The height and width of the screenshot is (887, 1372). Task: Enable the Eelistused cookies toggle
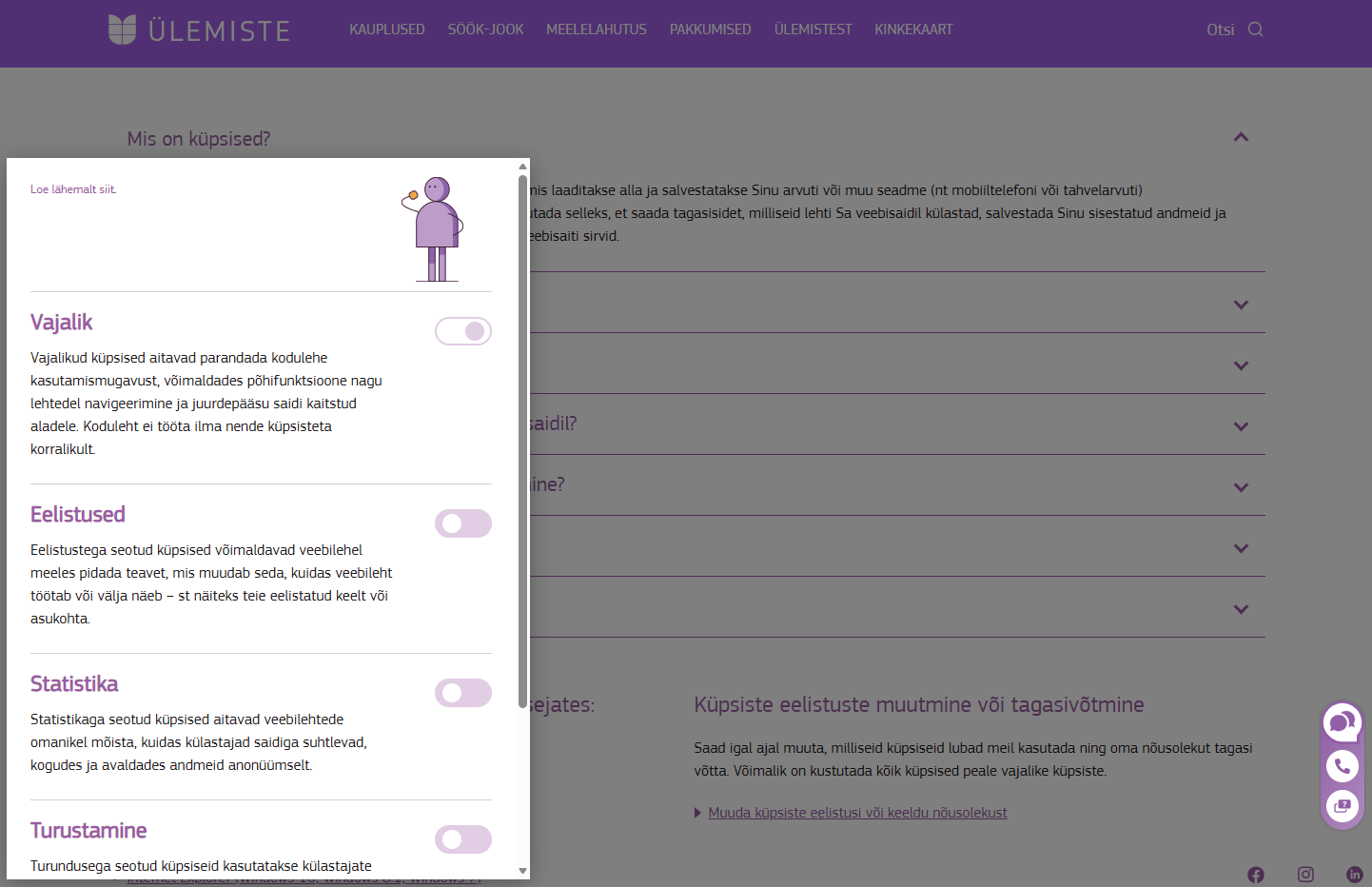pos(463,523)
